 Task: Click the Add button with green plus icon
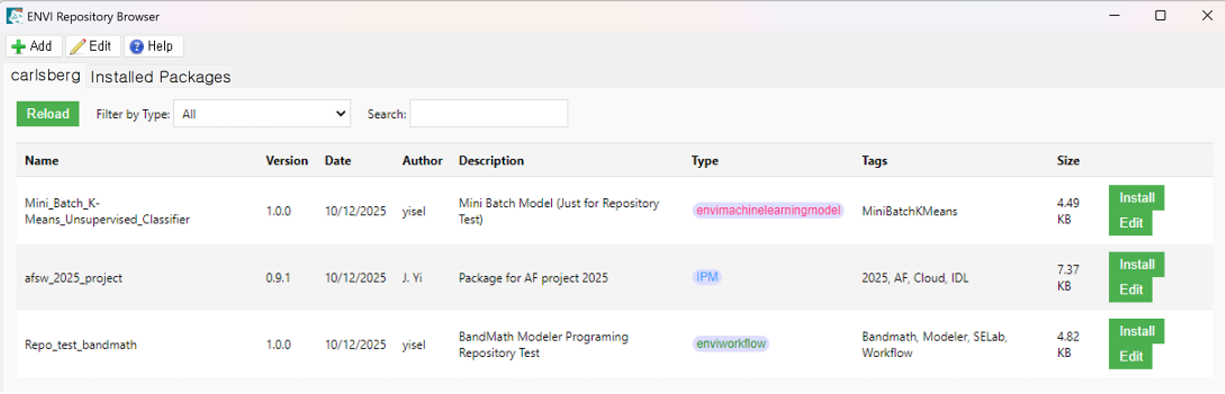tap(32, 46)
